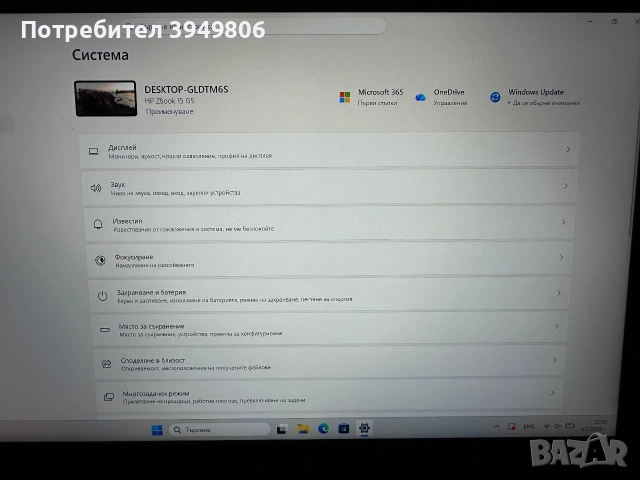The height and width of the screenshot is (480, 640).
Task: Open Място за съхранение settings
Action: [x=330, y=329]
